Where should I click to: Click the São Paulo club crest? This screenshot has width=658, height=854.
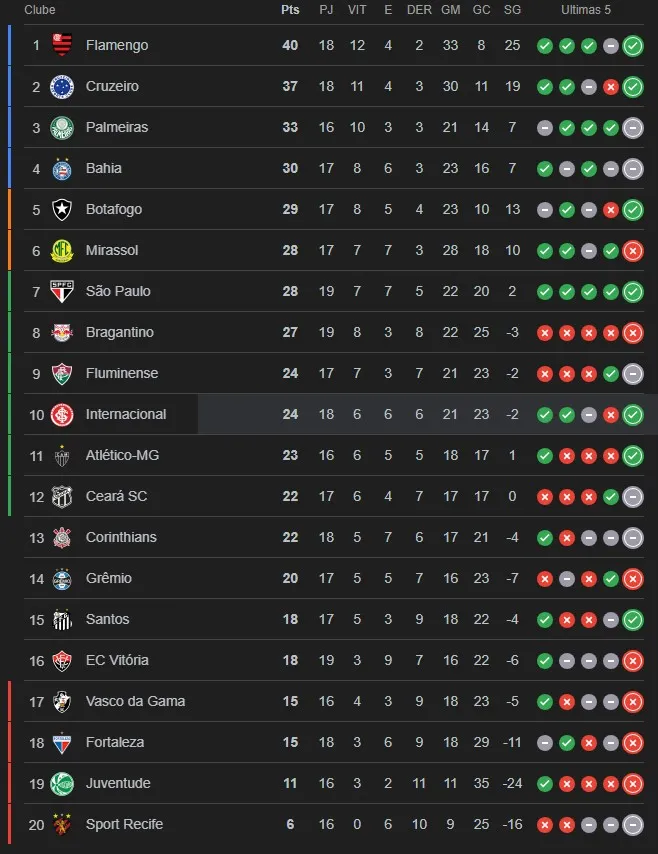[x=62, y=291]
